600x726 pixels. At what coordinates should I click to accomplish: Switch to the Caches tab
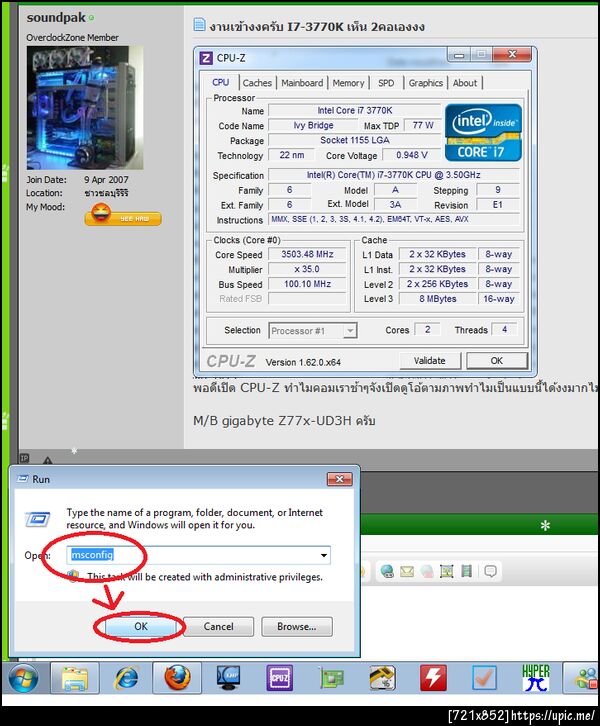pos(257,83)
